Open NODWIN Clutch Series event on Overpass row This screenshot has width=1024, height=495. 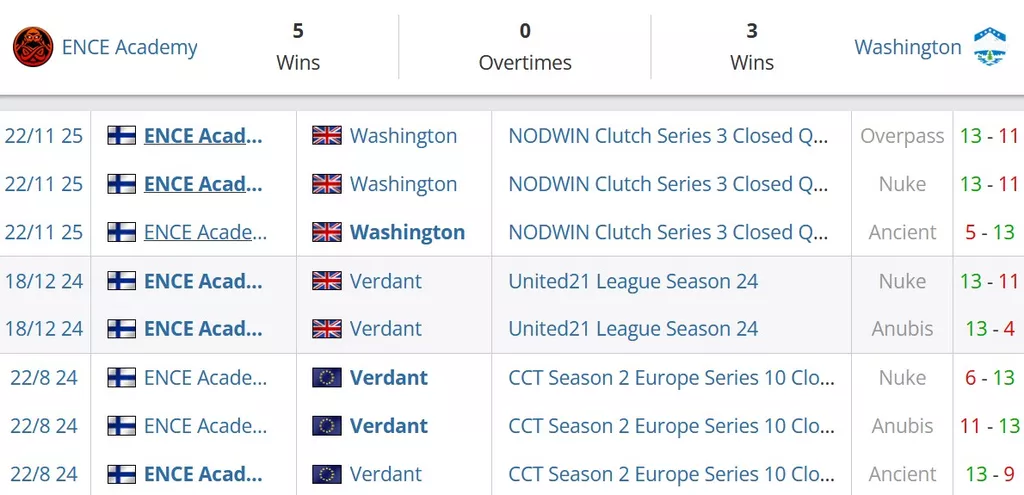(667, 136)
